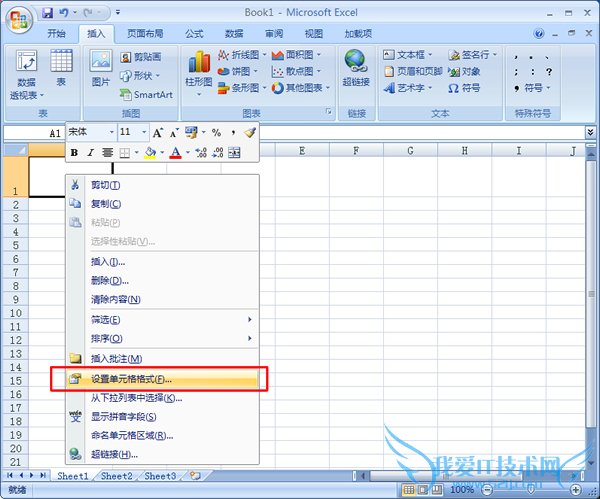Screen dimensions: 600x499
Task: Switch to Normal view in status bar
Action: [x=408, y=489]
